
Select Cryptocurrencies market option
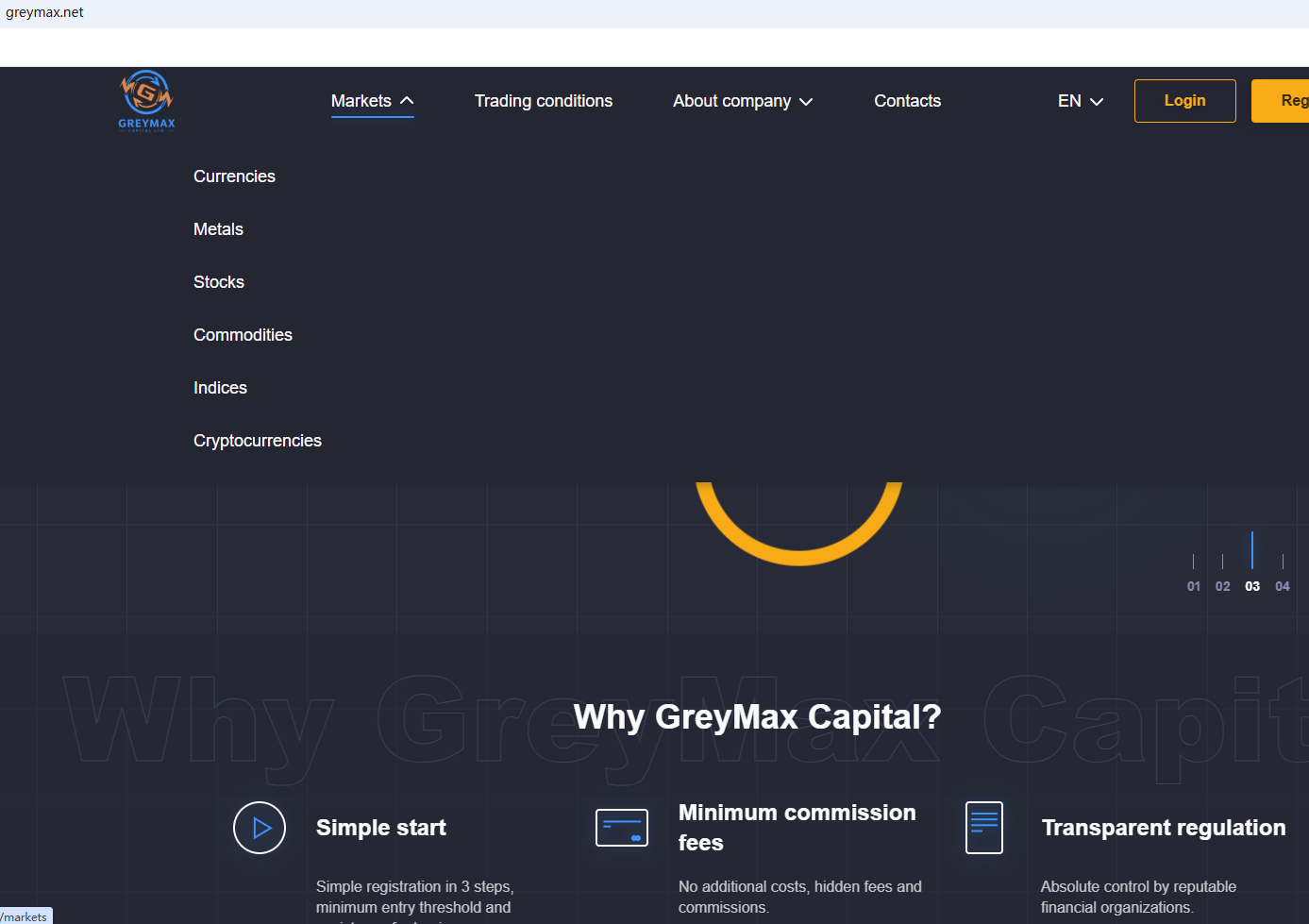(258, 441)
